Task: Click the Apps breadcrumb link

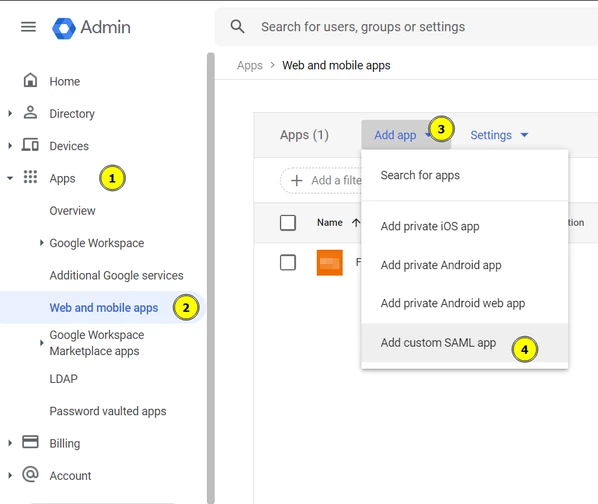Action: (249, 66)
